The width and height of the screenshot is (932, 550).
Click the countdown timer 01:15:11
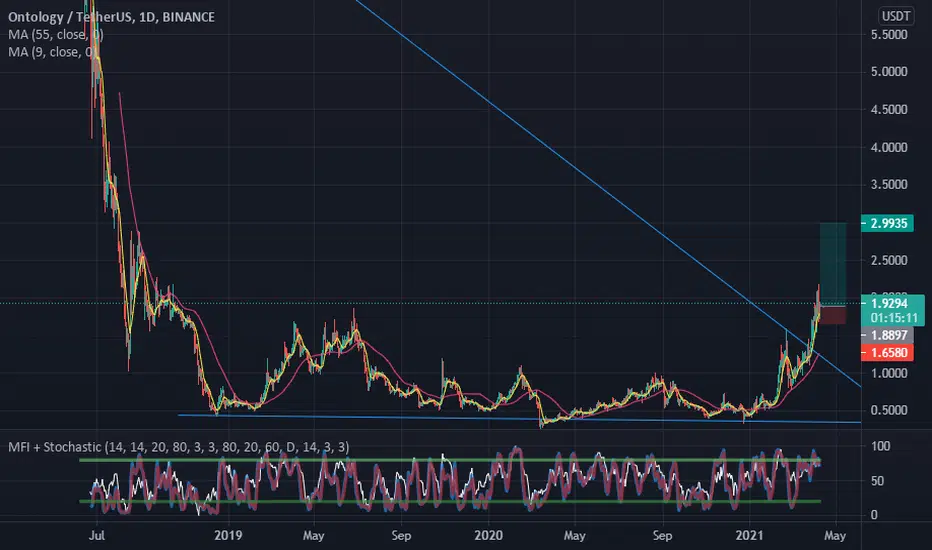(893, 318)
